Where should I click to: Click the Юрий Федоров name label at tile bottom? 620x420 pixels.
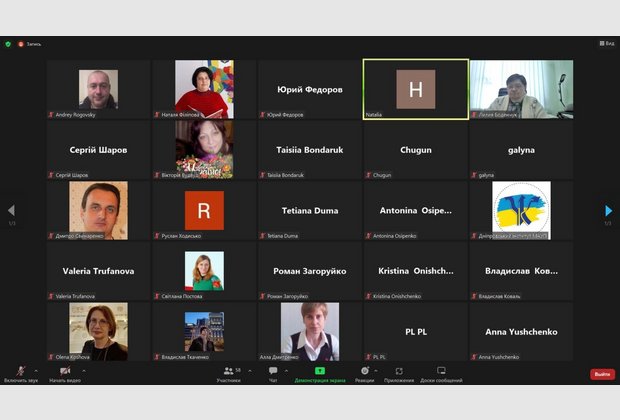click(285, 115)
